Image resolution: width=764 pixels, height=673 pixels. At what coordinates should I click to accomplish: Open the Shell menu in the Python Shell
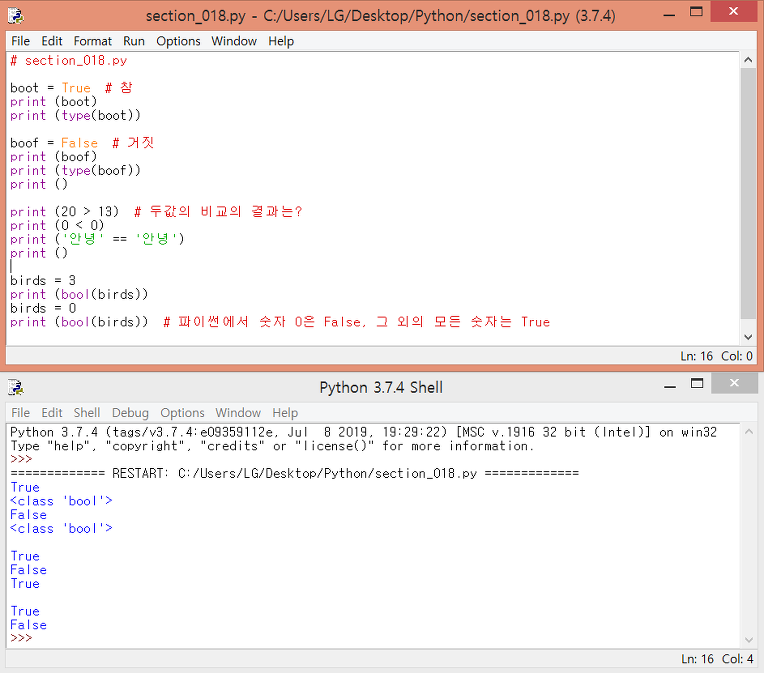tap(87, 413)
